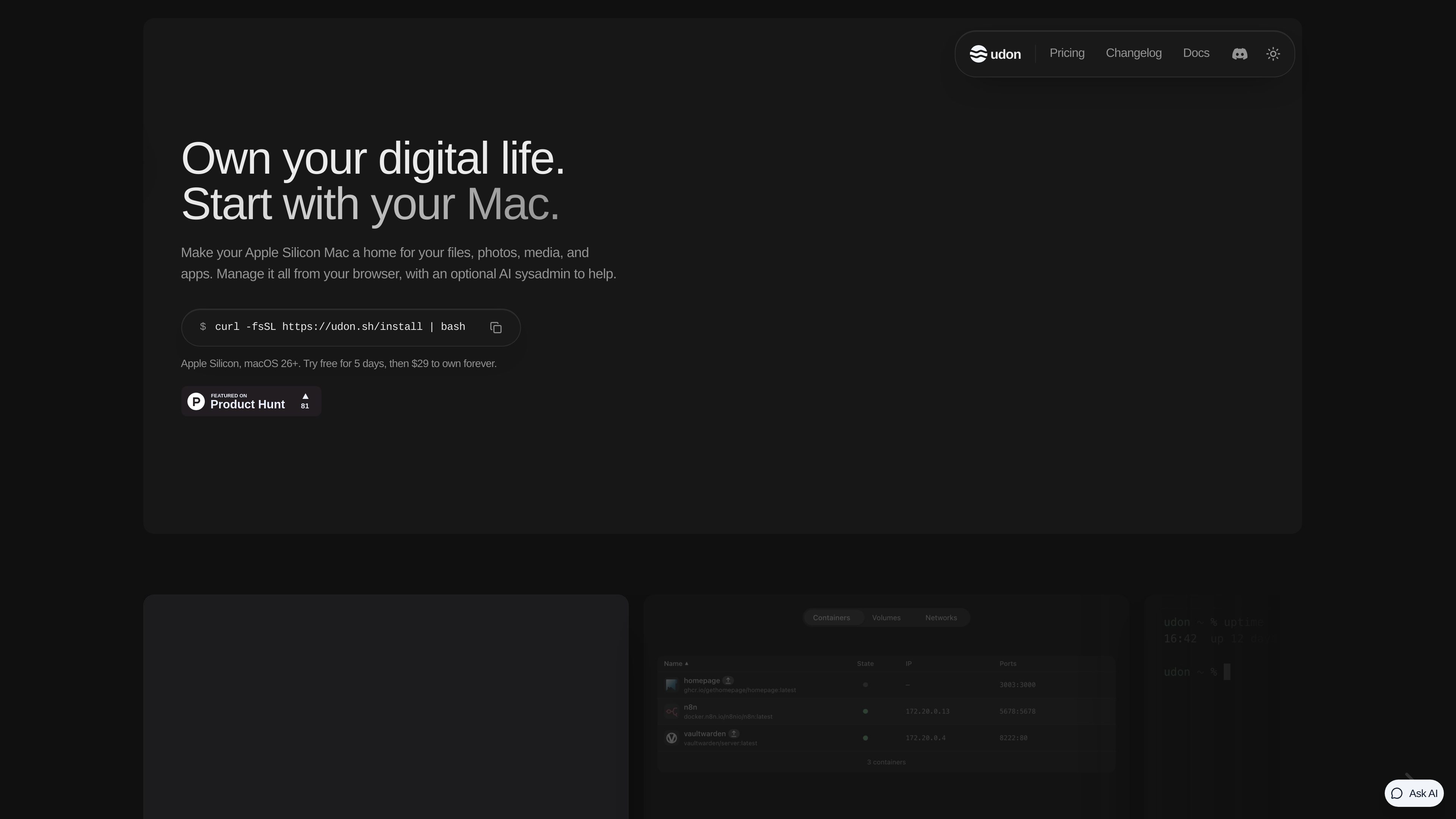Image resolution: width=1456 pixels, height=819 pixels.
Task: Copy the curl install command
Action: 496,328
